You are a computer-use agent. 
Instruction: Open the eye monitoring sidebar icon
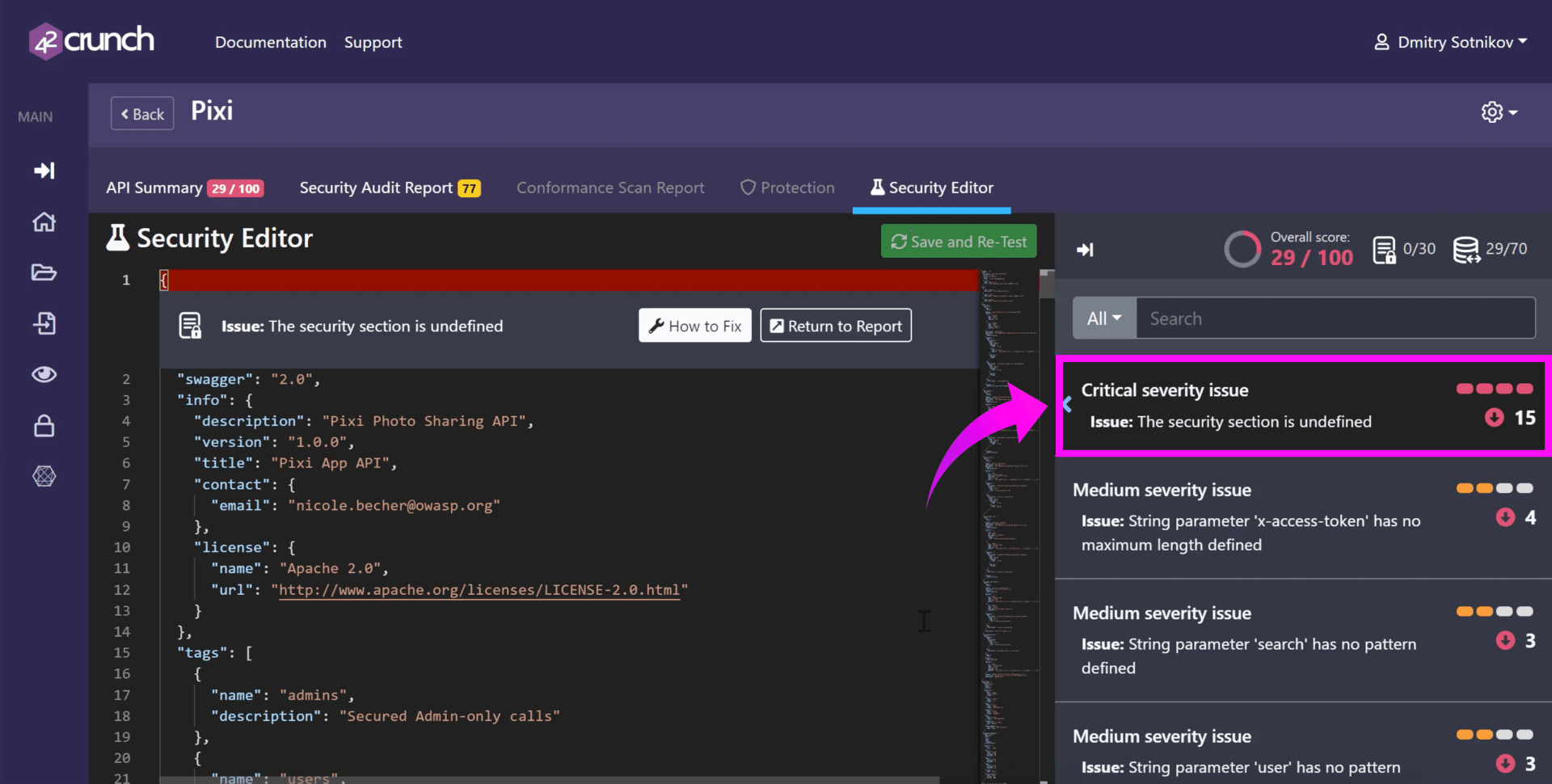click(x=44, y=374)
